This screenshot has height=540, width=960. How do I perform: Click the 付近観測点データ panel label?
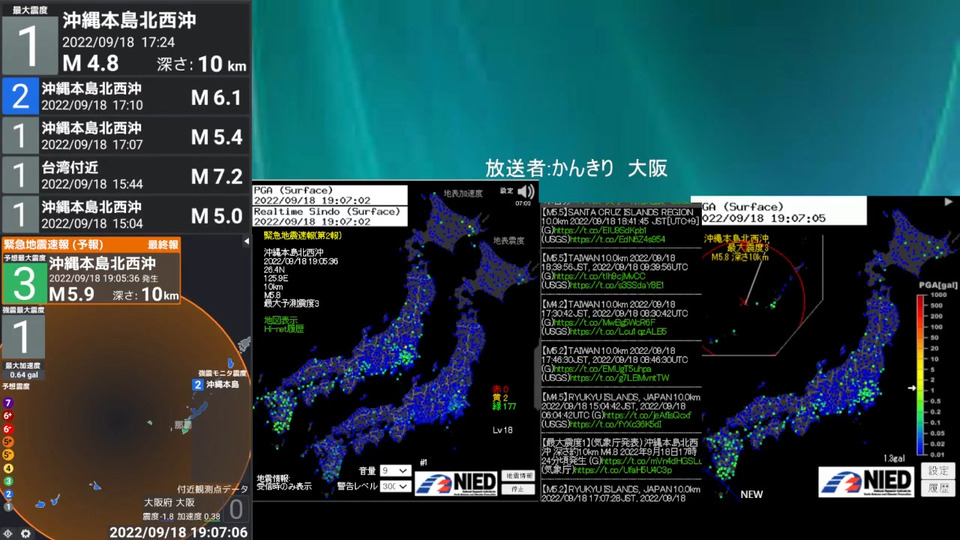pos(212,489)
